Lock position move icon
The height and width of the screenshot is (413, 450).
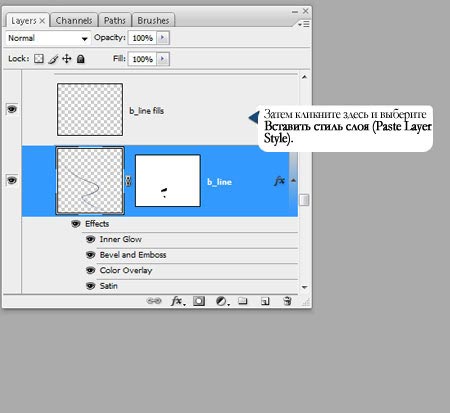click(67, 59)
